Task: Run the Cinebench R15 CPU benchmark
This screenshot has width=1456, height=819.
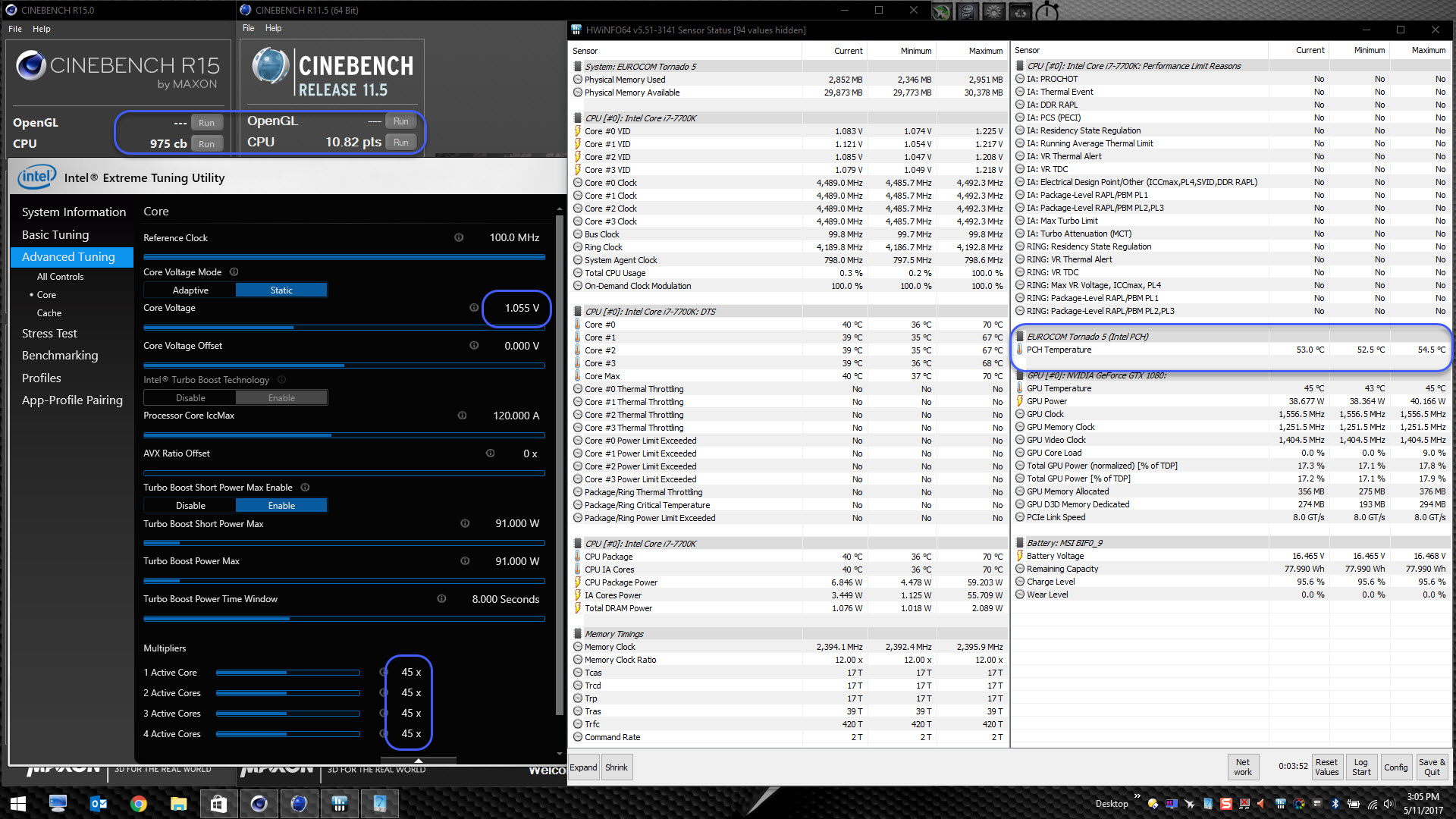Action: click(x=206, y=144)
